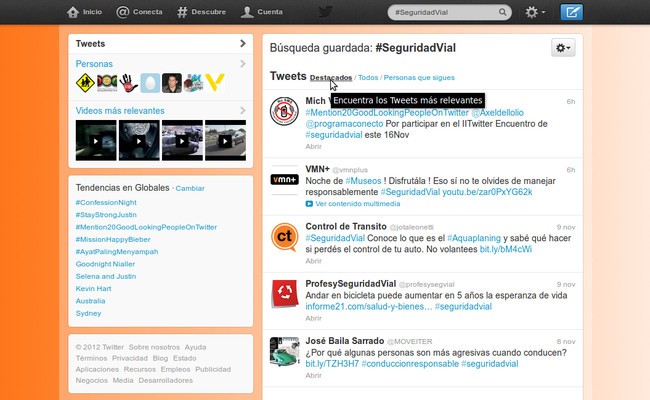Click the #Aquaplaning hashtag

(474, 238)
